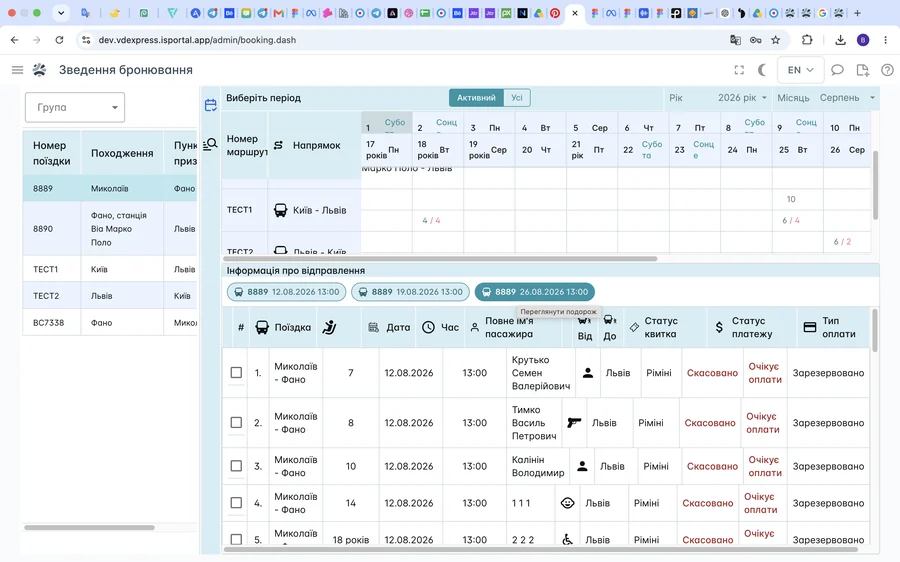Open the 2026 рік year dropdown
Image resolution: width=900 pixels, height=562 pixels.
pyautogui.click(x=742, y=98)
